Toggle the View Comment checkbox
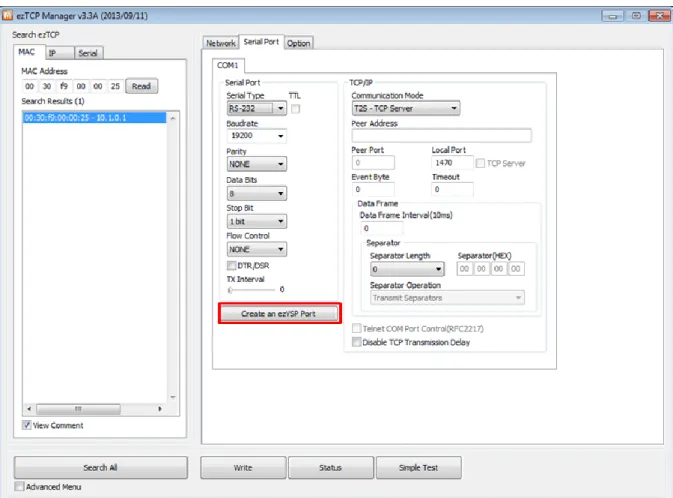The height and width of the screenshot is (498, 673). pyautogui.click(x=27, y=425)
